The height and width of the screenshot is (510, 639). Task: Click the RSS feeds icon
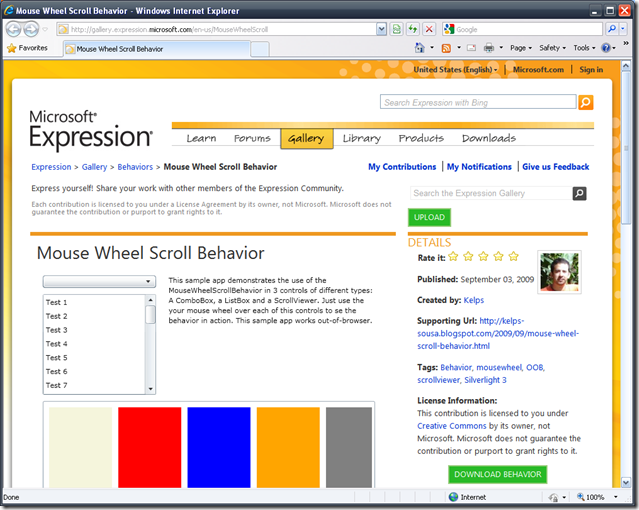pos(447,48)
